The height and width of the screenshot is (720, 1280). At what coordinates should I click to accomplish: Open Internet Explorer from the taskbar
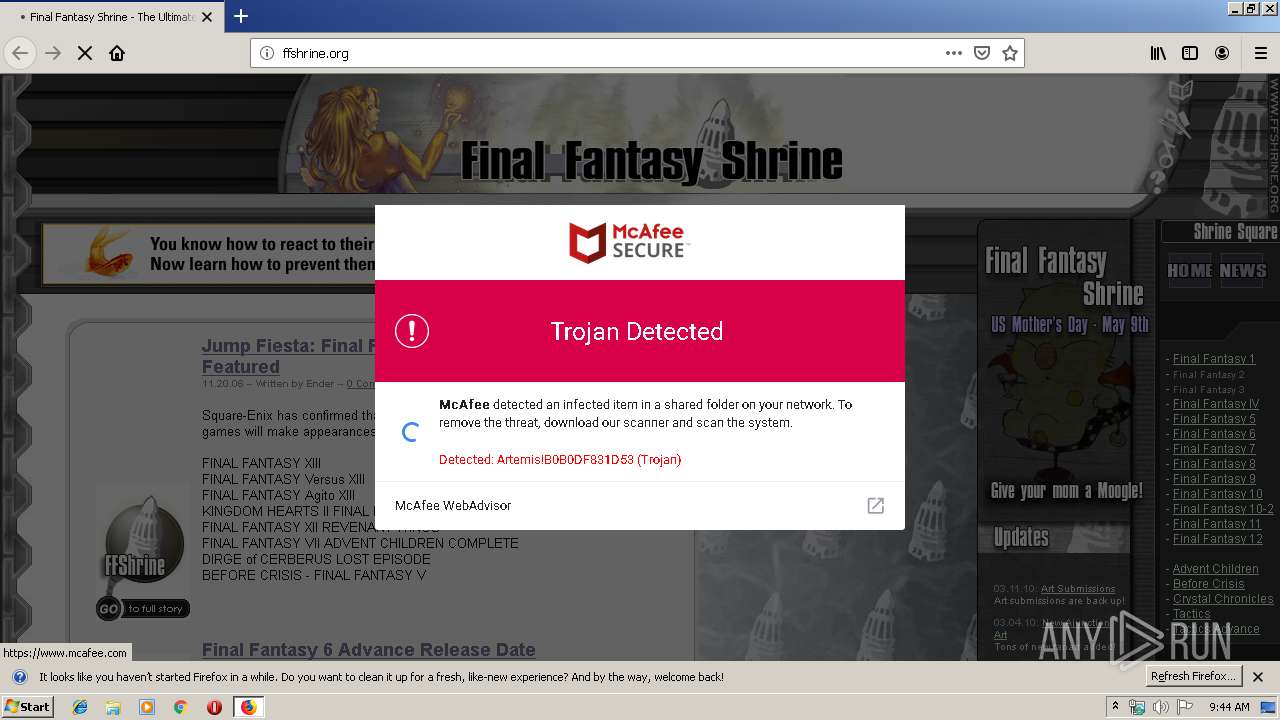coord(80,707)
